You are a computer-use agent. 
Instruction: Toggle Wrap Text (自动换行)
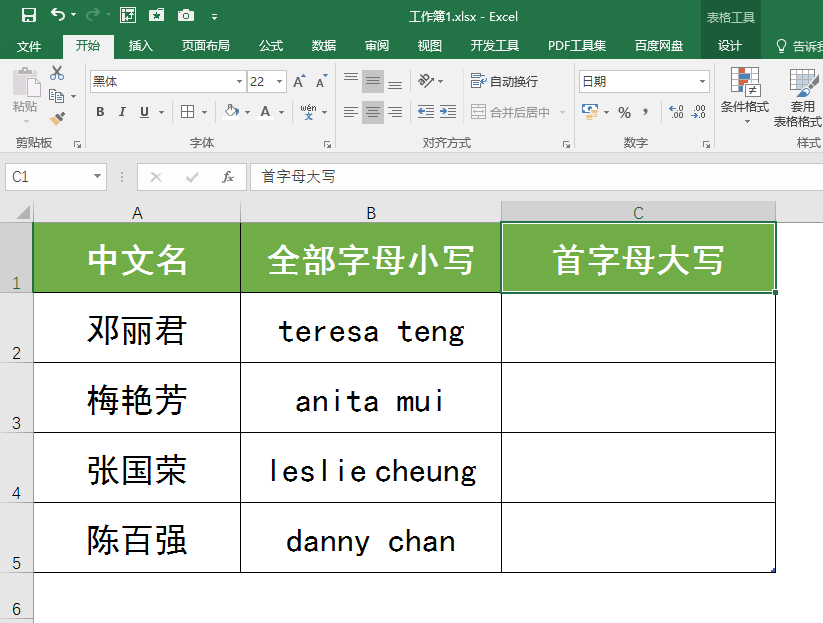(504, 81)
